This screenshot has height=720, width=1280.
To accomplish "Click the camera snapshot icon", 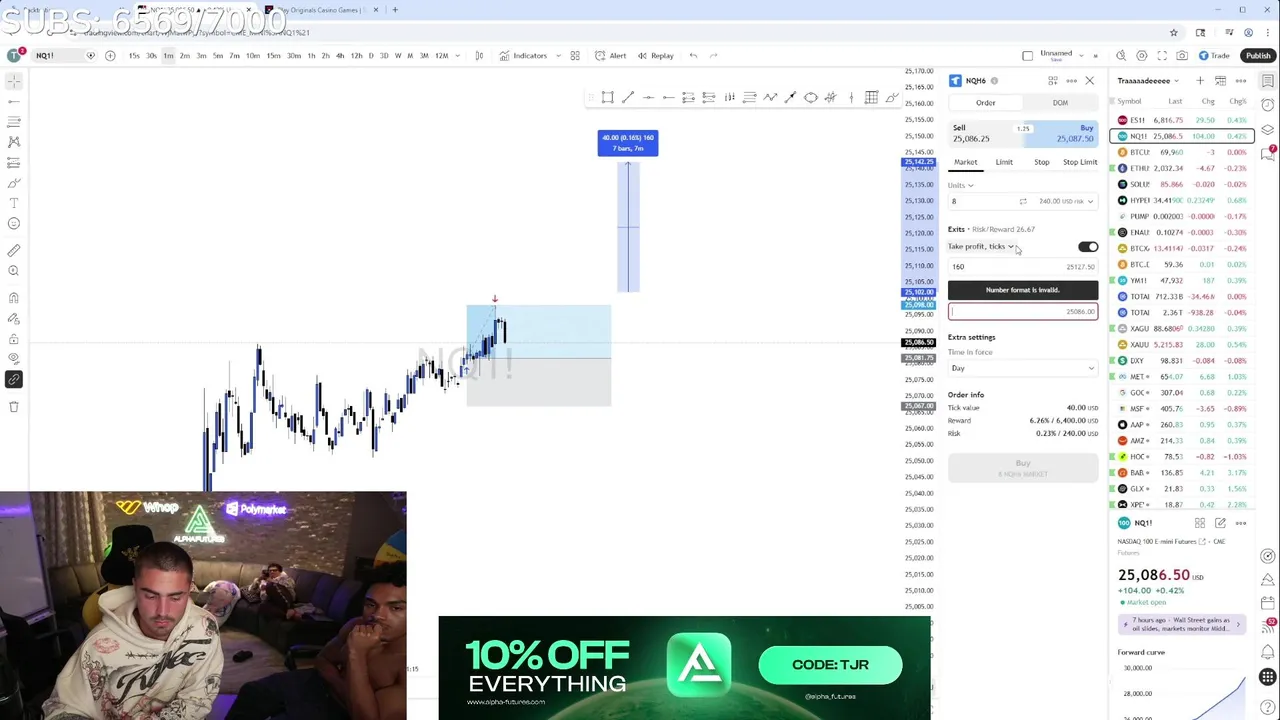I will click(x=1182, y=56).
